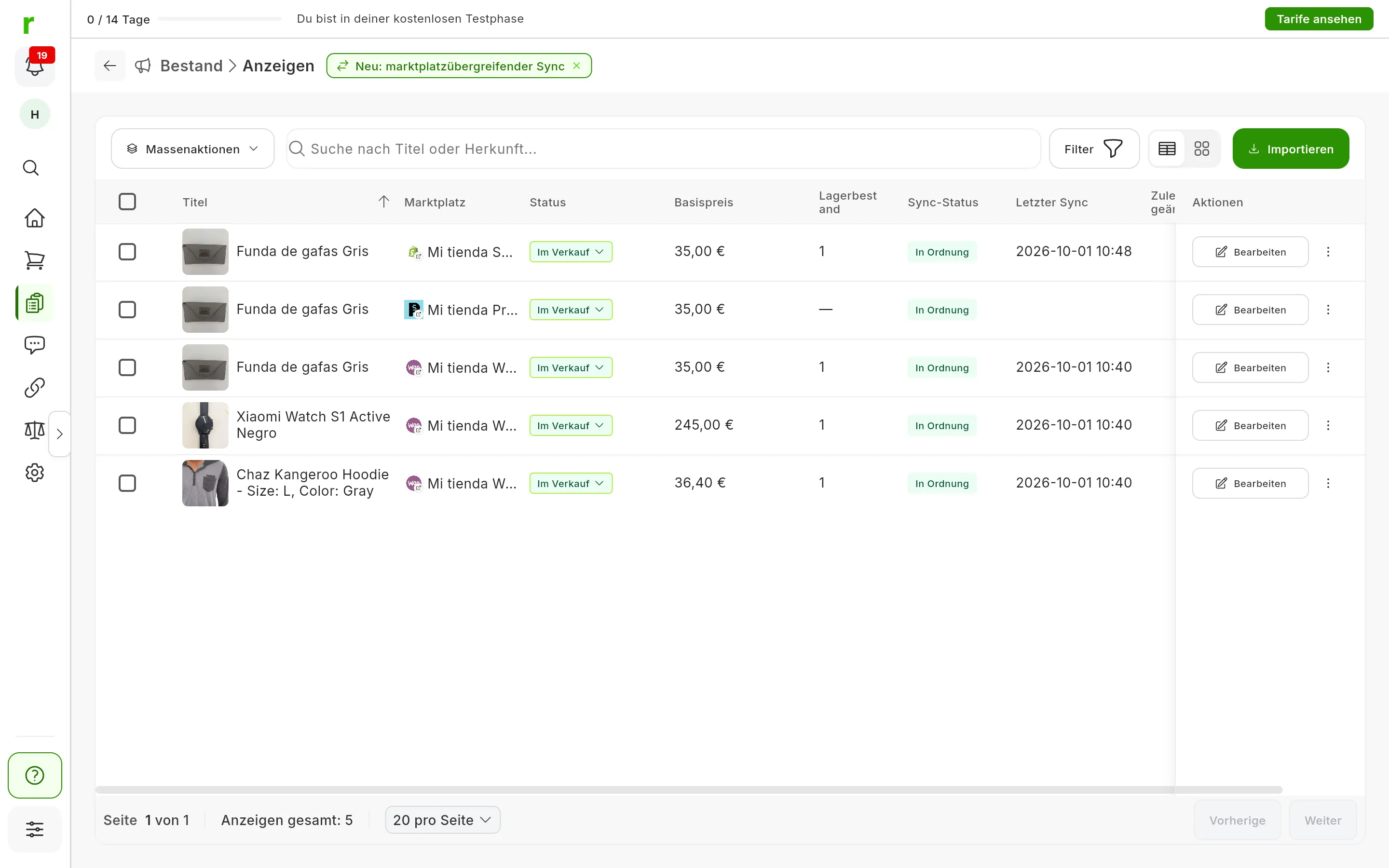The height and width of the screenshot is (868, 1389).
Task: Toggle the select-all checkbox in table header
Action: pos(127,202)
